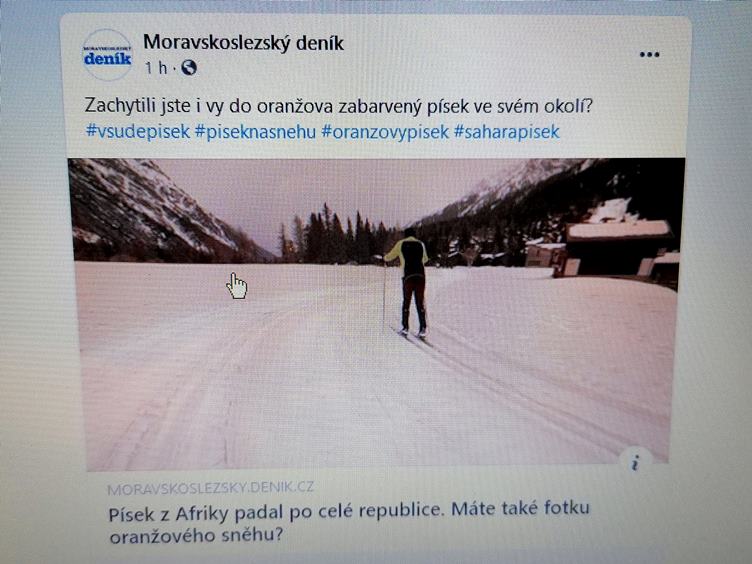752x564 pixels.
Task: Open the MORAVSKOSLEZSKY.DENIK.CZ source link
Action: (211, 488)
